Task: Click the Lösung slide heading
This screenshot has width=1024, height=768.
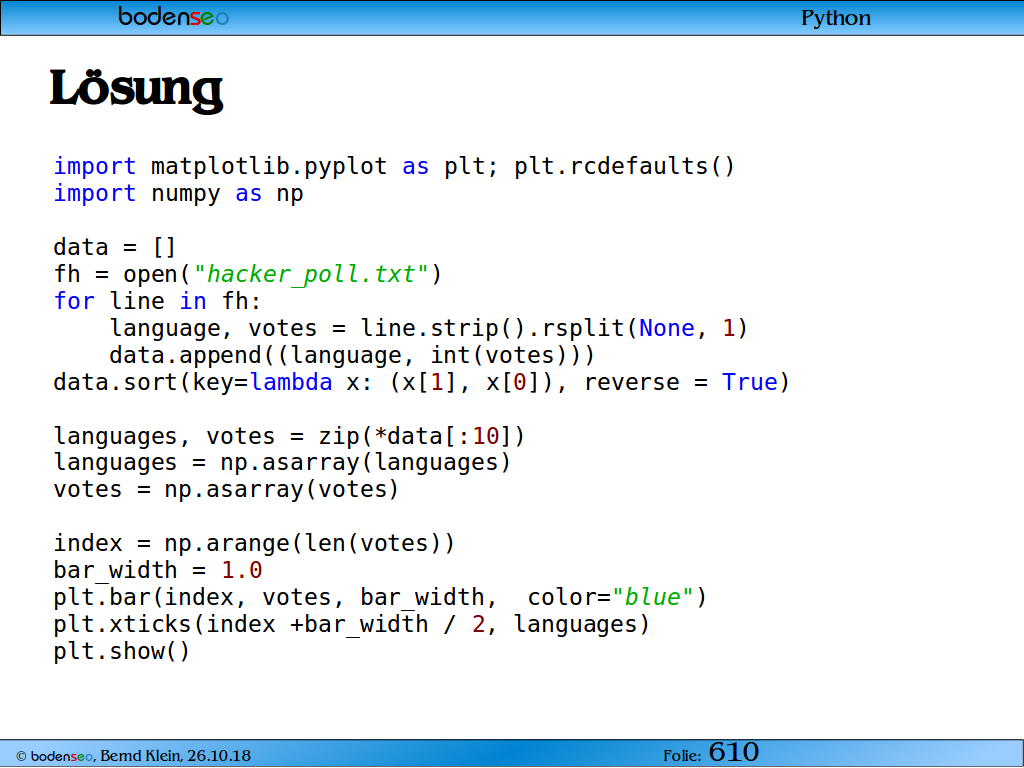Action: click(x=136, y=90)
